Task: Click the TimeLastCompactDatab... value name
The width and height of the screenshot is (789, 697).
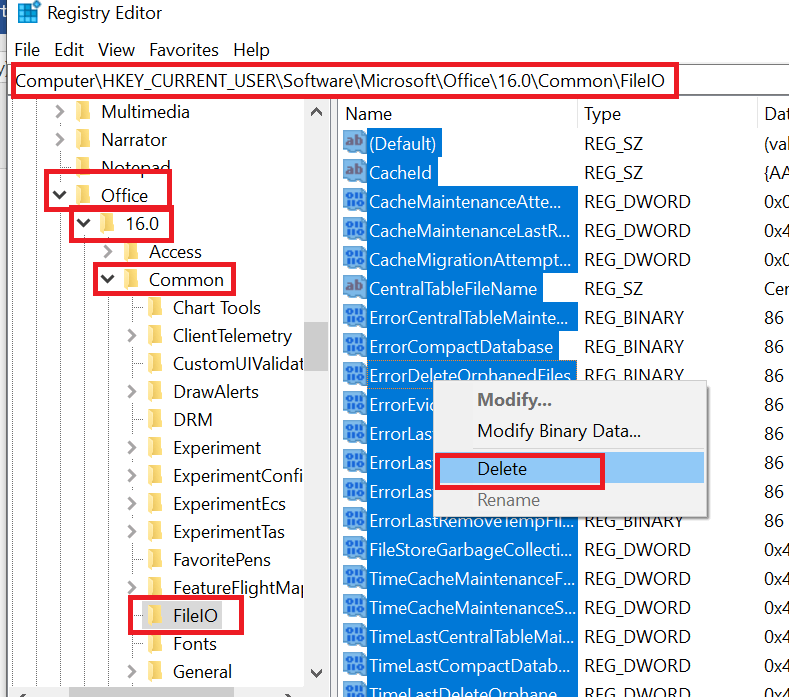Action: [469, 666]
